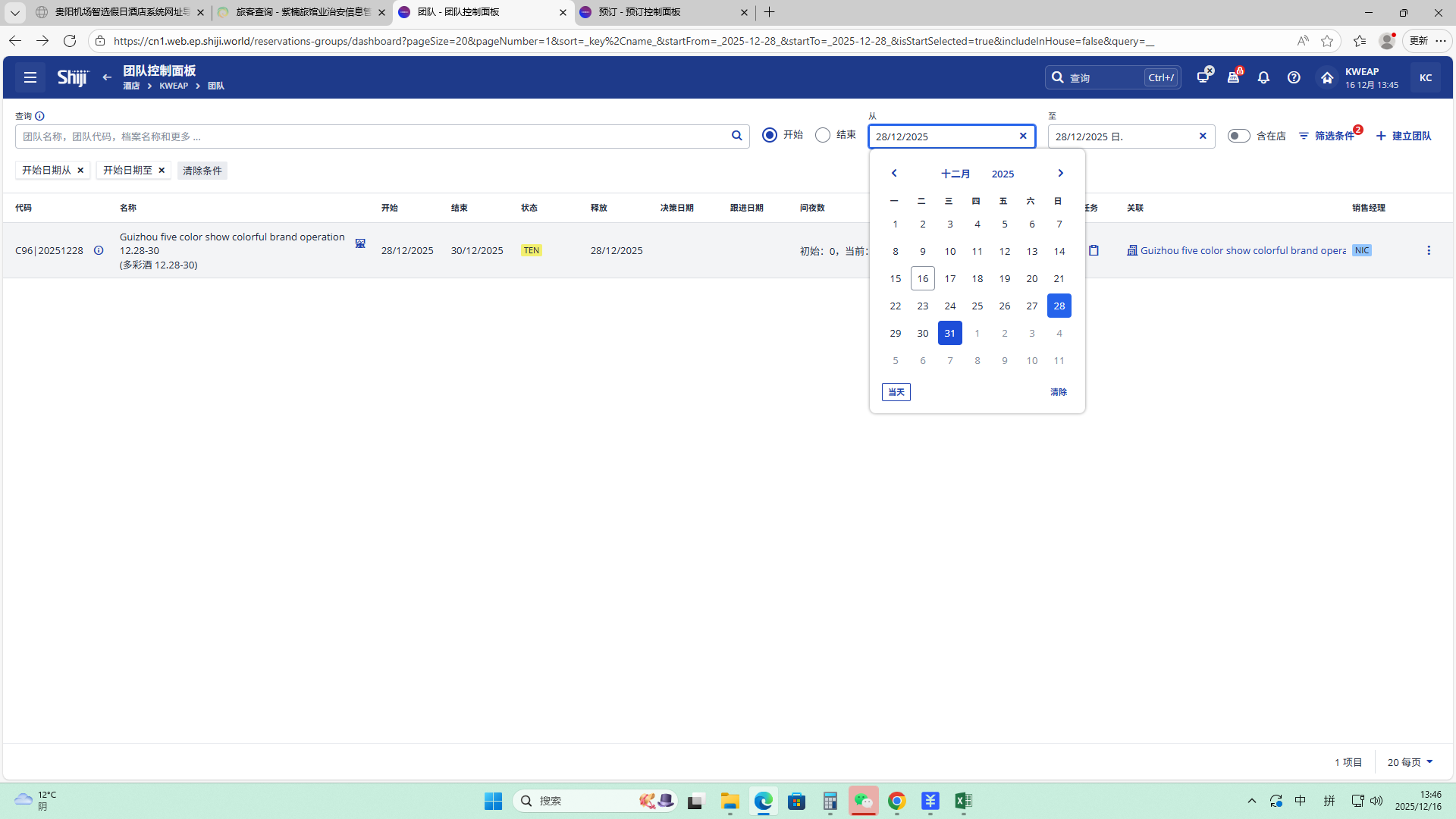Toggle the 含在店 switch
The image size is (1456, 819).
pyautogui.click(x=1238, y=136)
